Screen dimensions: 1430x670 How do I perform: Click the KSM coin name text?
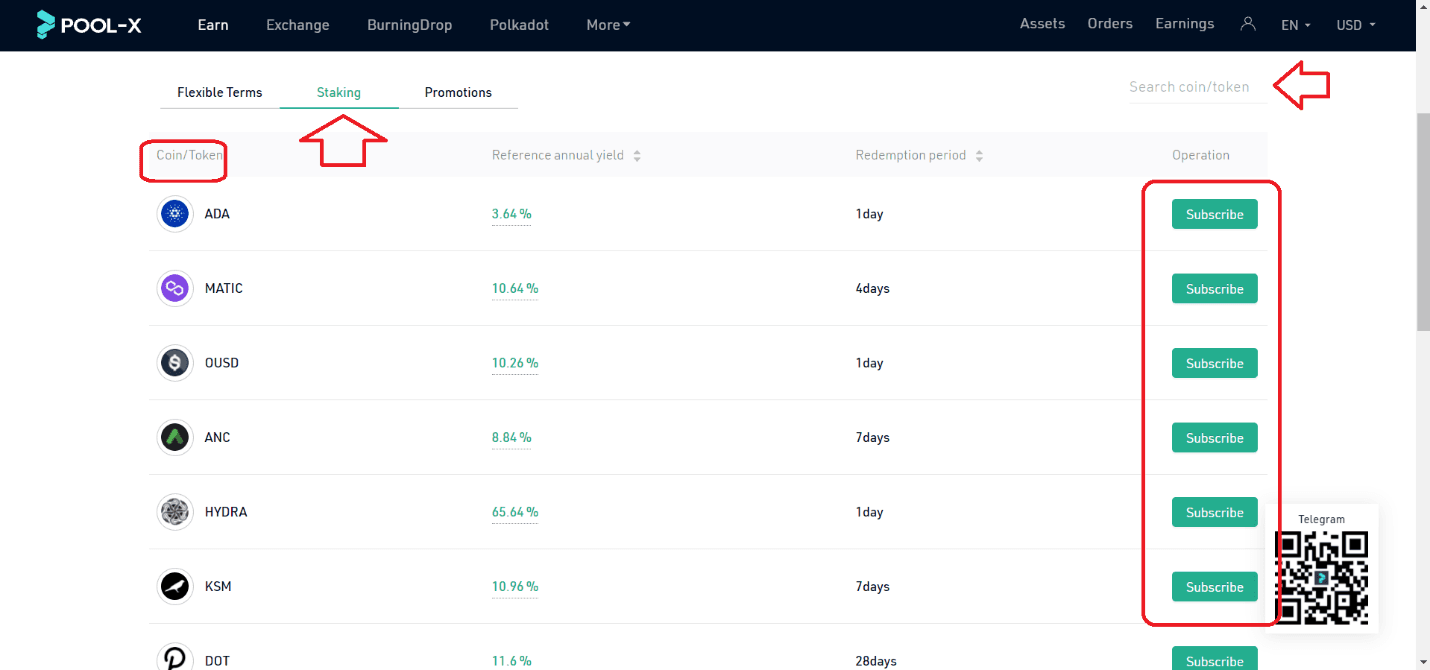click(x=218, y=586)
